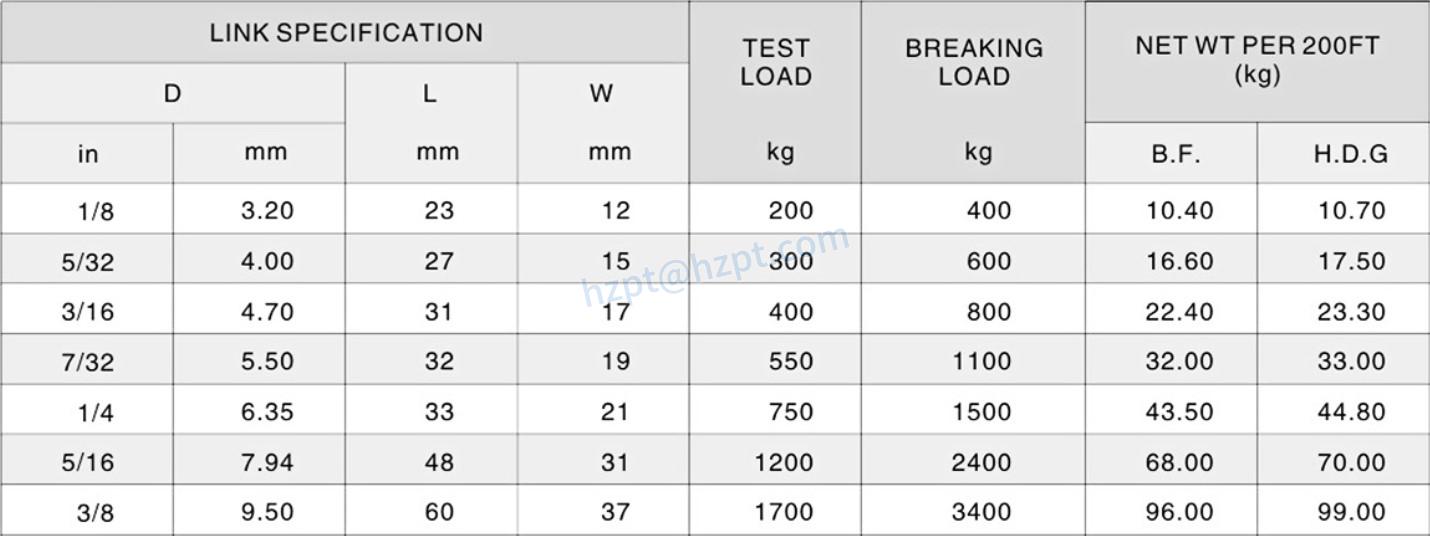Select the B.F. sub-header cell
Image resolution: width=1430 pixels, height=536 pixels.
pyautogui.click(x=1175, y=154)
